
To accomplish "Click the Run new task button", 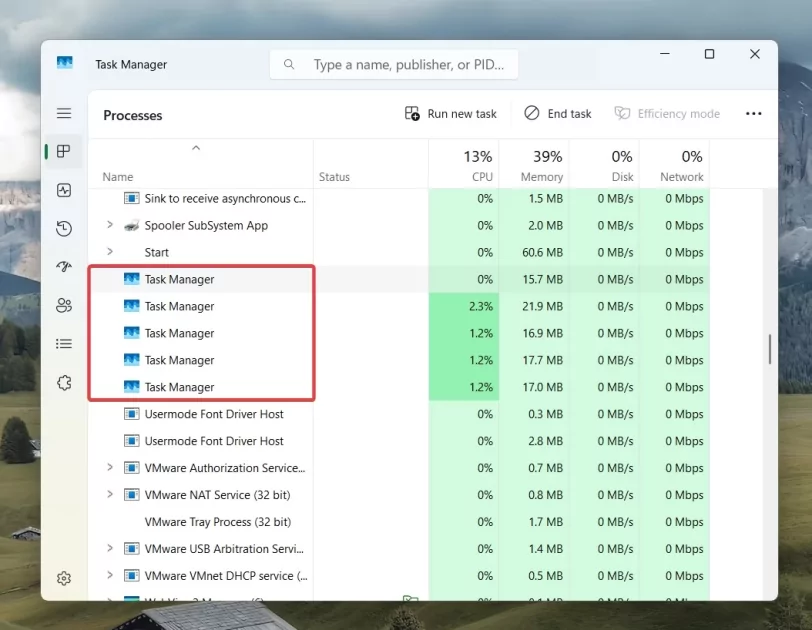I will [450, 113].
